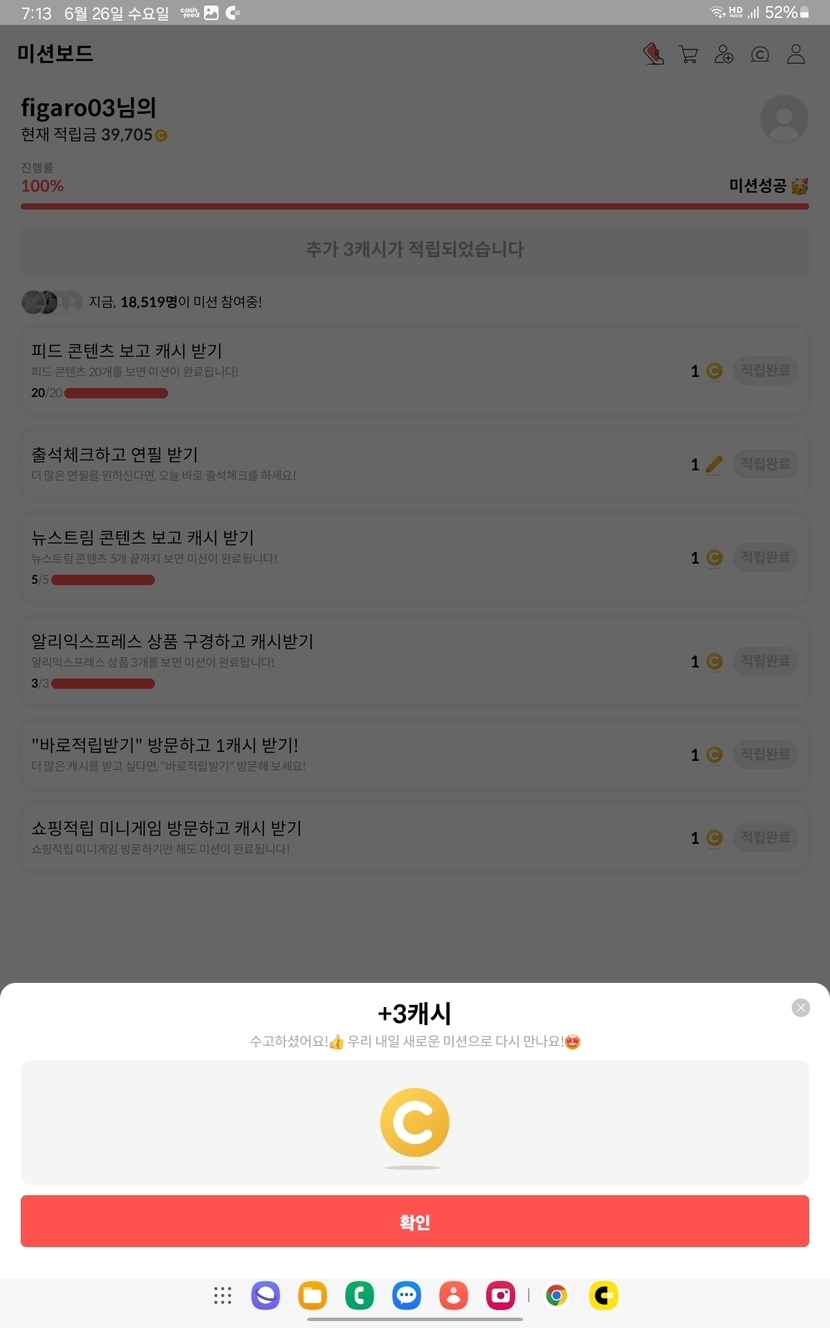The width and height of the screenshot is (830, 1328).
Task: Tap the gray profile avatar picture
Action: [x=784, y=119]
